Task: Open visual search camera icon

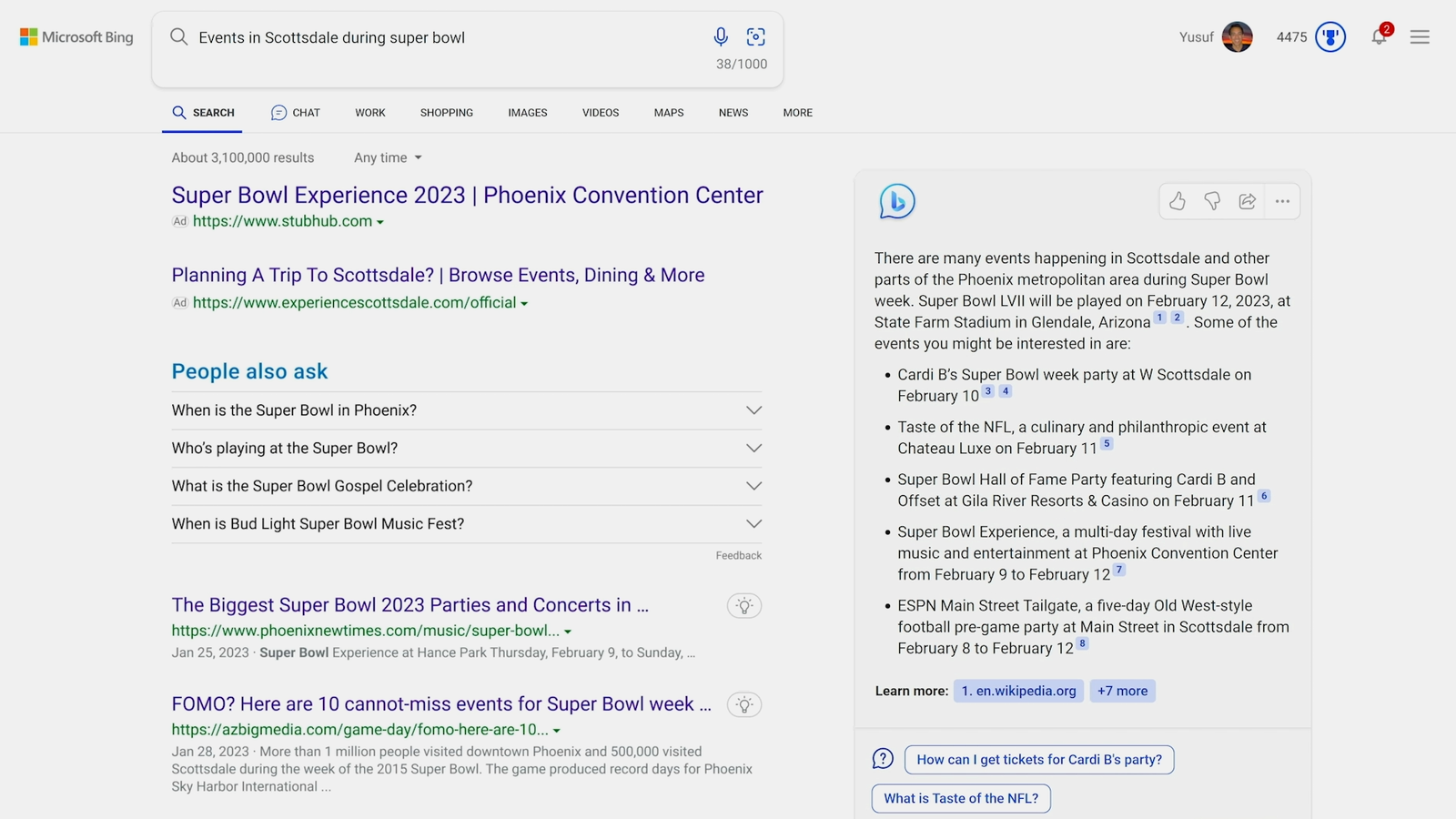Action: pos(756,36)
